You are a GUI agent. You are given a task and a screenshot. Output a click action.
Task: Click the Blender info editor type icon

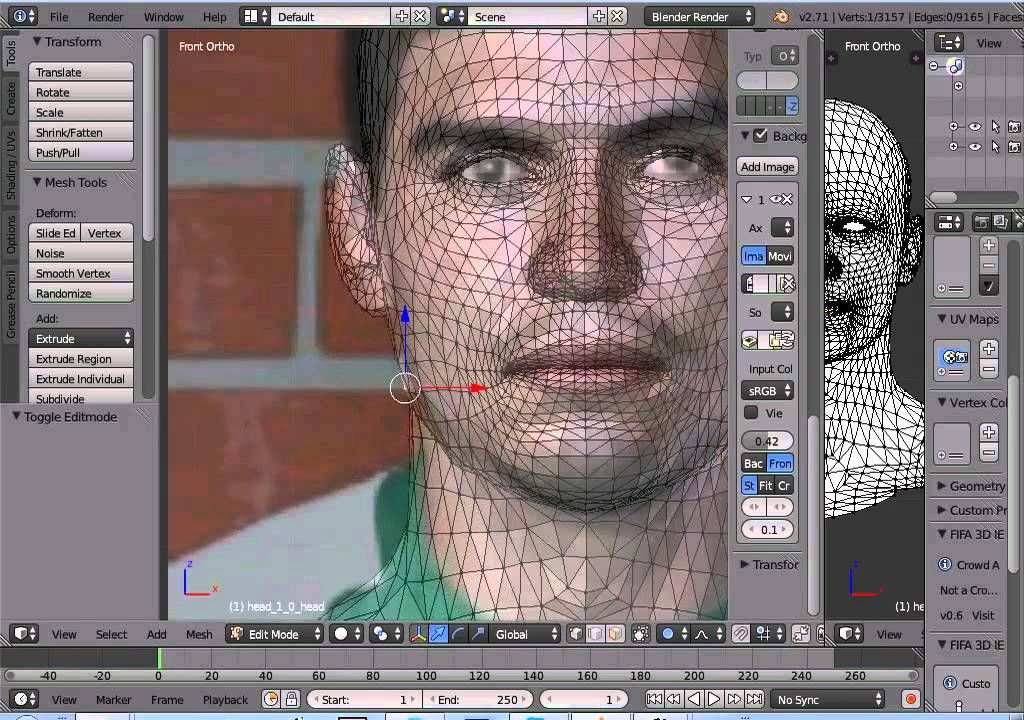[x=24, y=16]
